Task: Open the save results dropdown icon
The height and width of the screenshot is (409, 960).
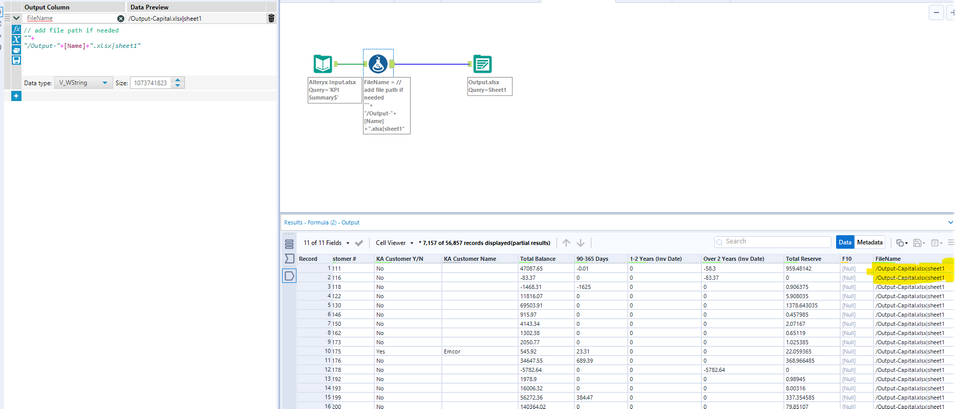Action: pos(919,242)
